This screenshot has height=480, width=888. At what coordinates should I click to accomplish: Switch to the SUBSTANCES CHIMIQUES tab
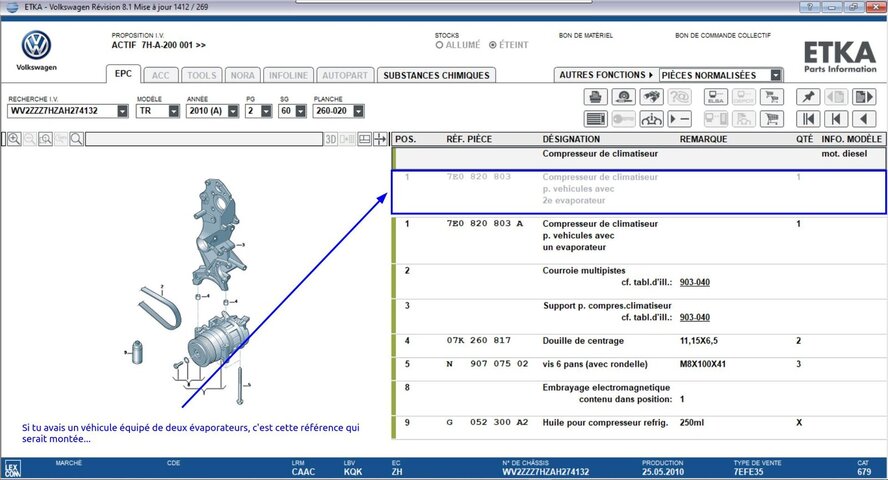click(437, 75)
